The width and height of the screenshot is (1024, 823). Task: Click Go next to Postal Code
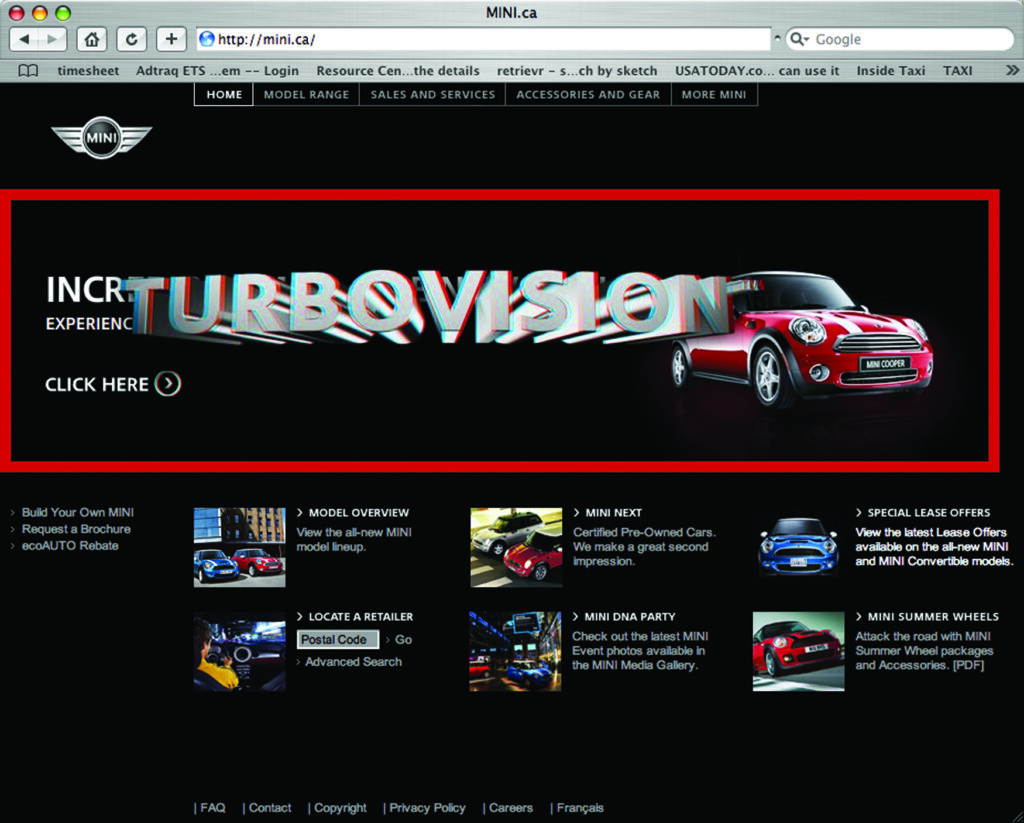tap(404, 639)
